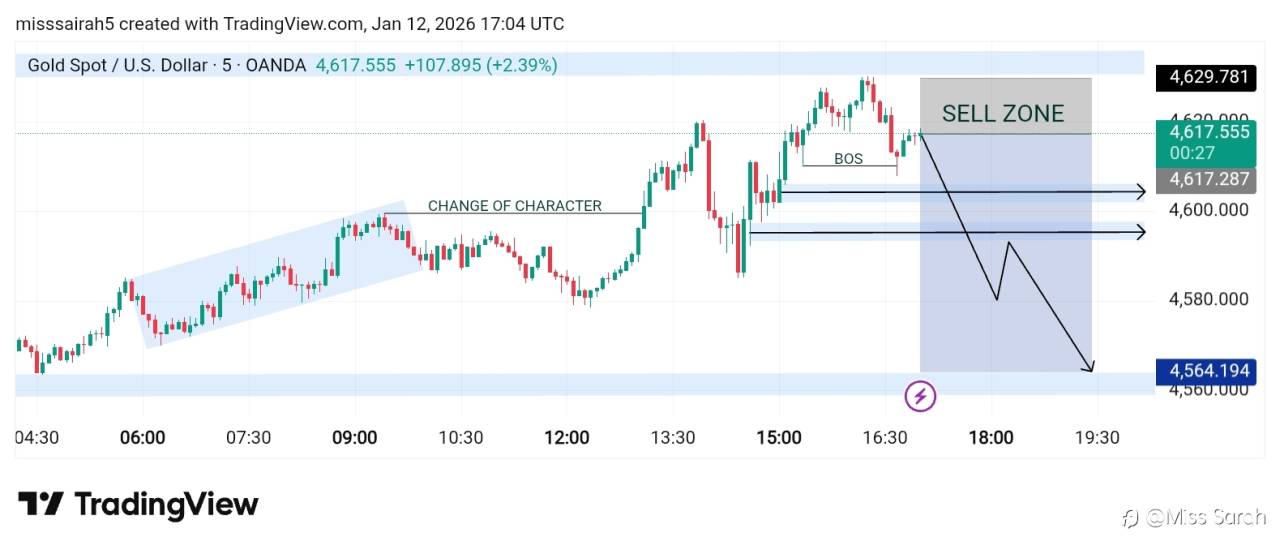Click the 4,629.781 price label
1280x550 pixels.
pyautogui.click(x=1205, y=77)
